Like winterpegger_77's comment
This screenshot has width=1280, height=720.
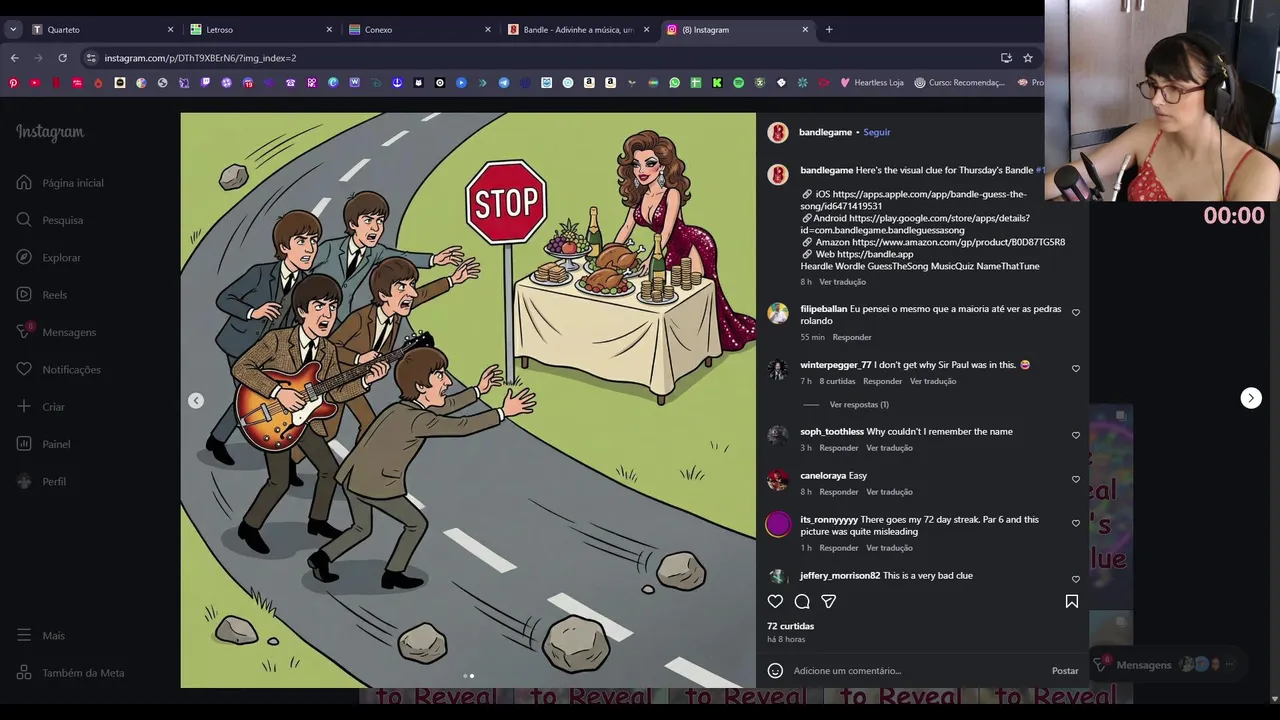coord(1076,369)
